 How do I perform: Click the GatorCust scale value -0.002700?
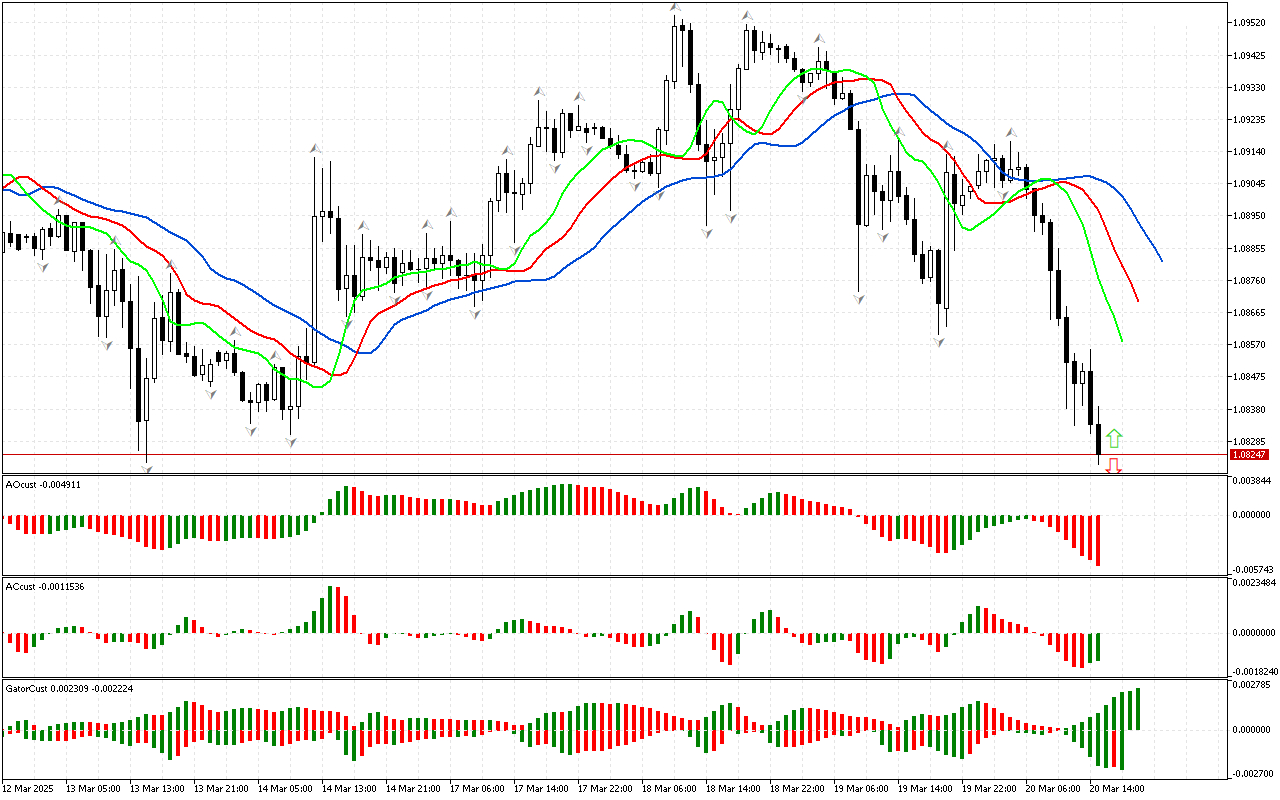click(1253, 773)
